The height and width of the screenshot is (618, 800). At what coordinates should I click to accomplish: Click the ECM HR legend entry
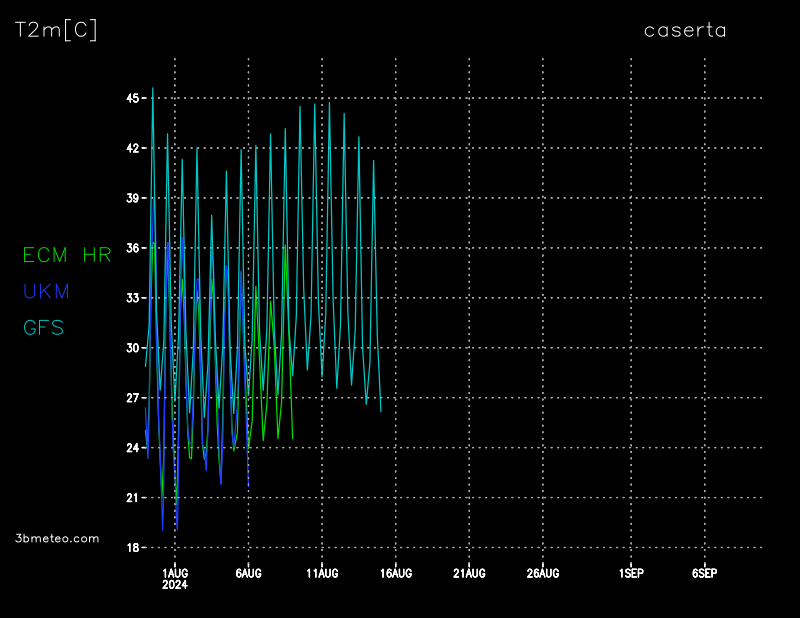tap(67, 256)
